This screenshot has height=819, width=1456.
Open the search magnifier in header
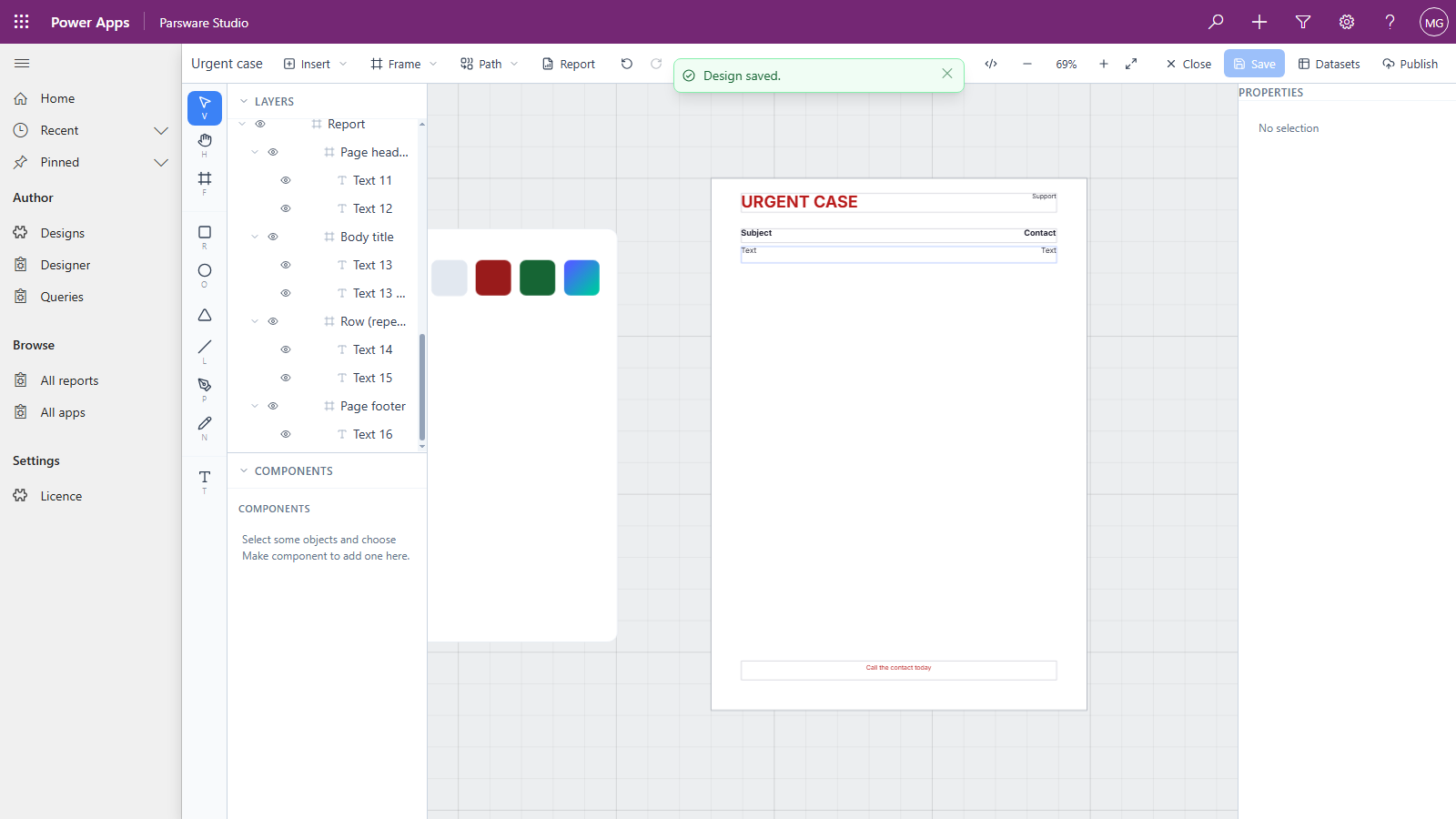tap(1216, 22)
